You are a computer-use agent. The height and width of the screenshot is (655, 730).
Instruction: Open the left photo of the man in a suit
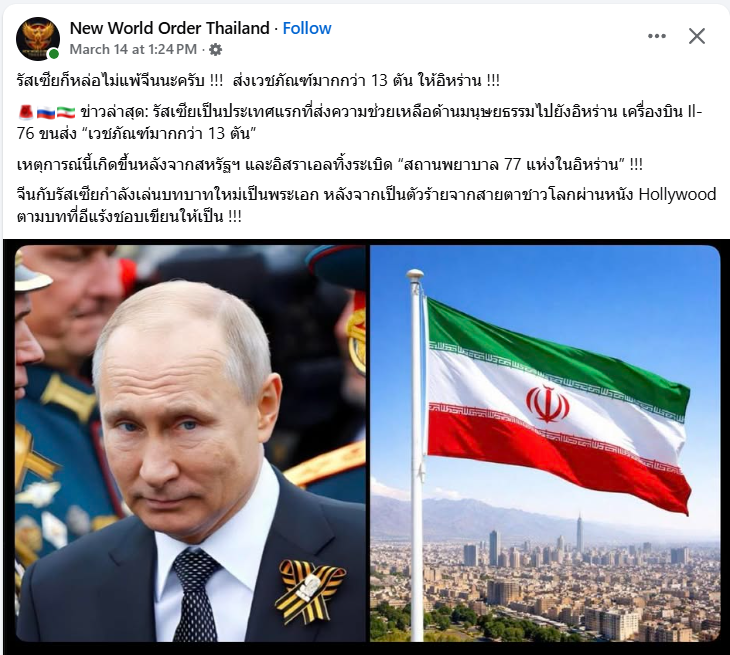pyautogui.click(x=190, y=443)
